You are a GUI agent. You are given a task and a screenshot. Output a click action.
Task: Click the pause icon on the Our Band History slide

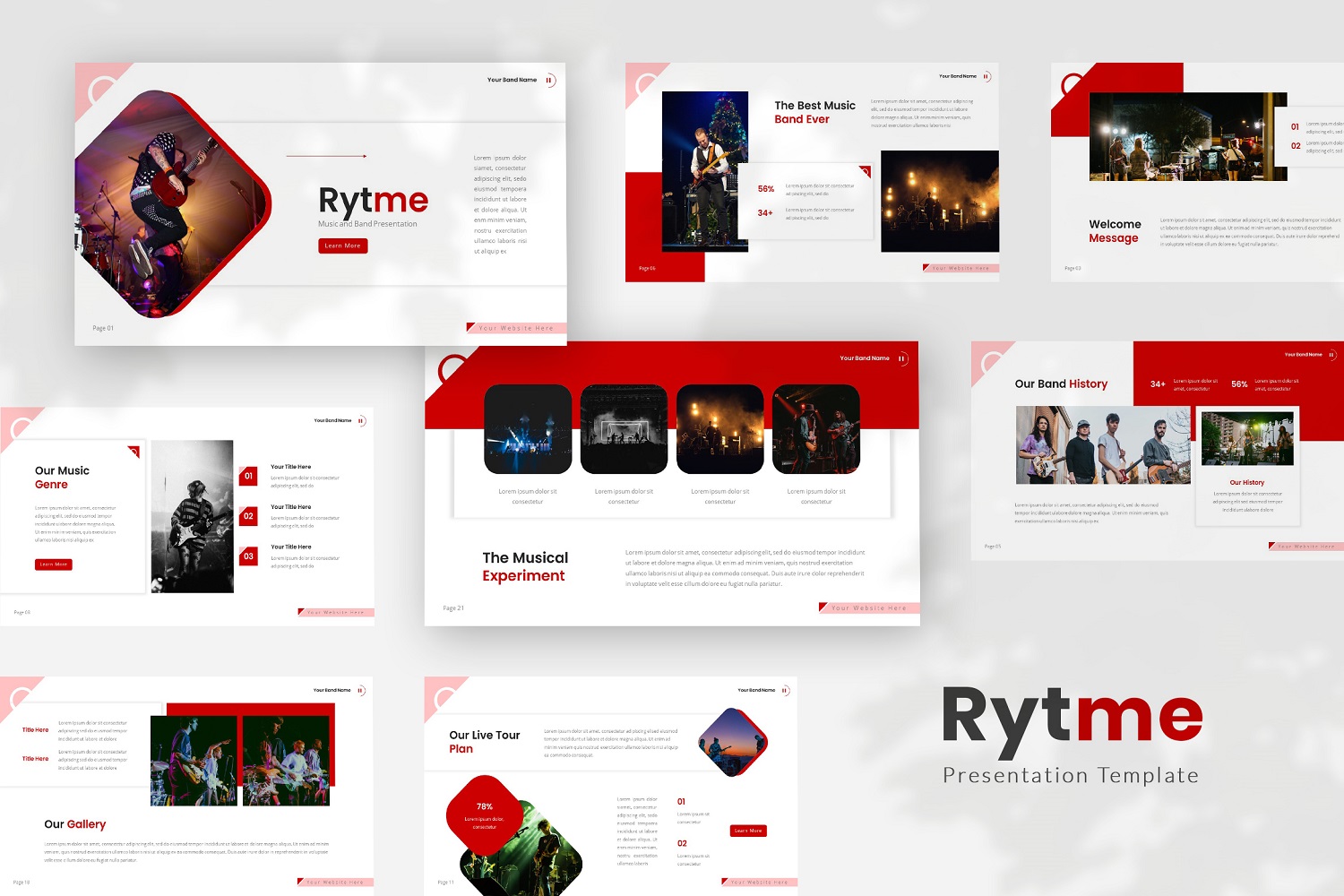coord(1331,355)
